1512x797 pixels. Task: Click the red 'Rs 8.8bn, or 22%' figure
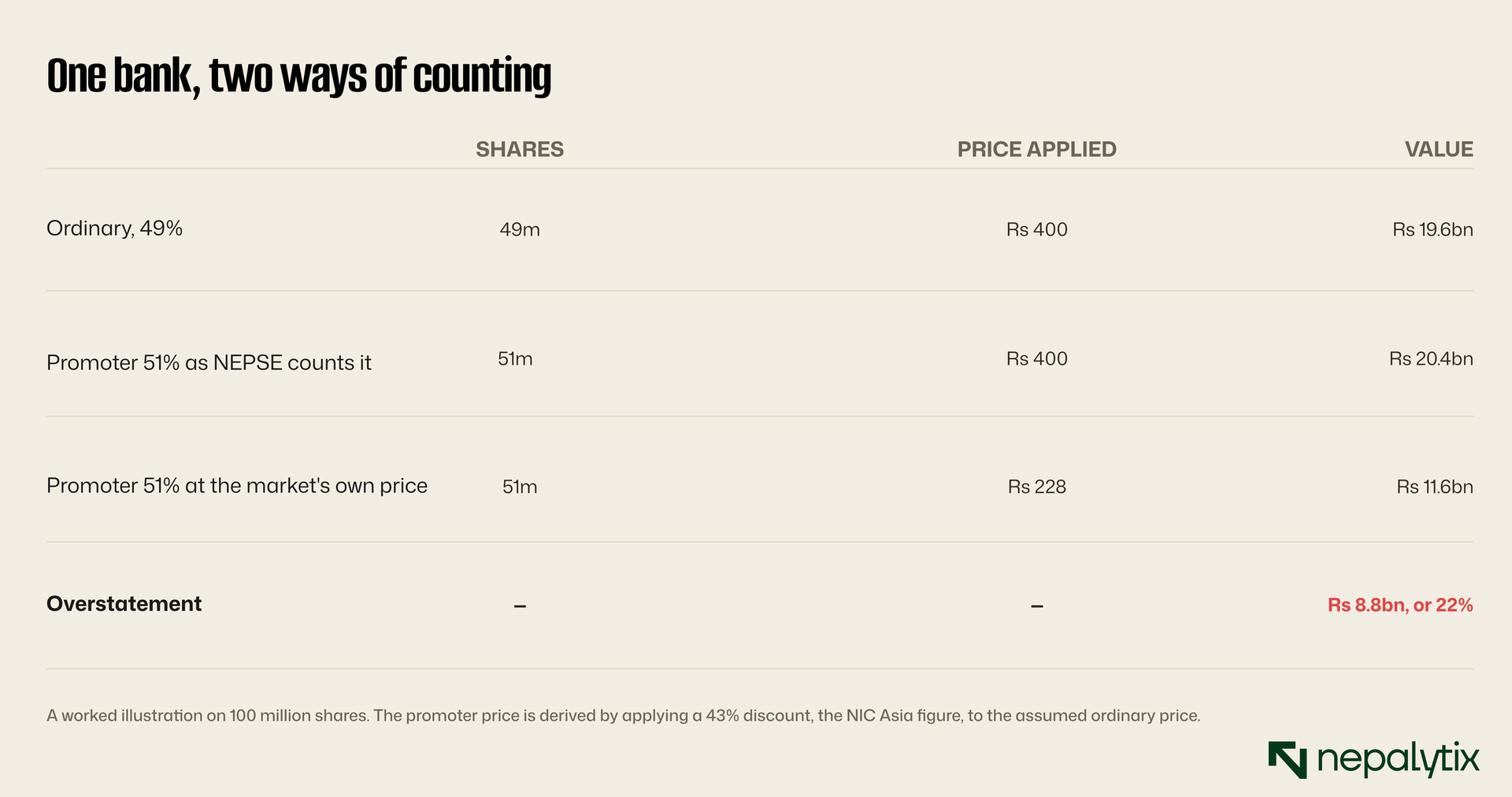tap(1400, 605)
